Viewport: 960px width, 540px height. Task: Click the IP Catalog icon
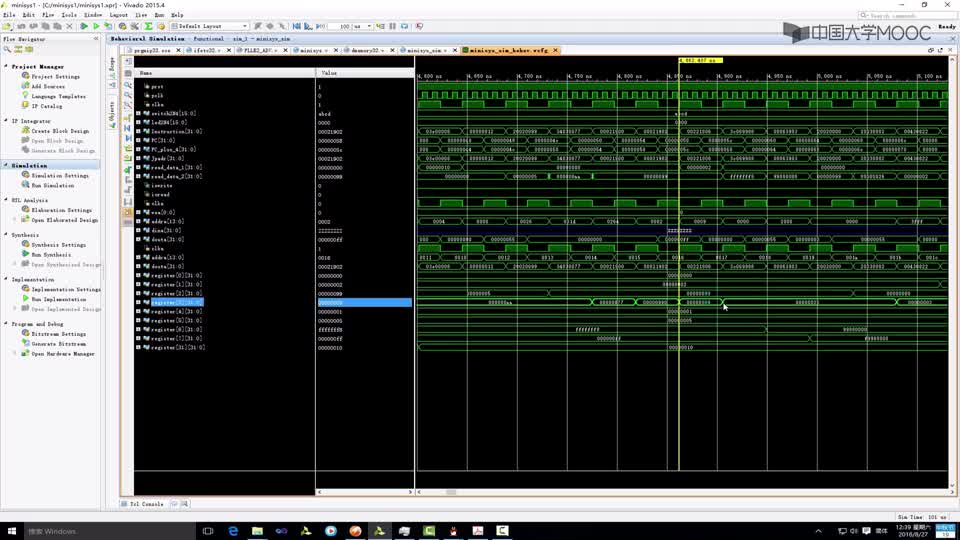click(25, 105)
